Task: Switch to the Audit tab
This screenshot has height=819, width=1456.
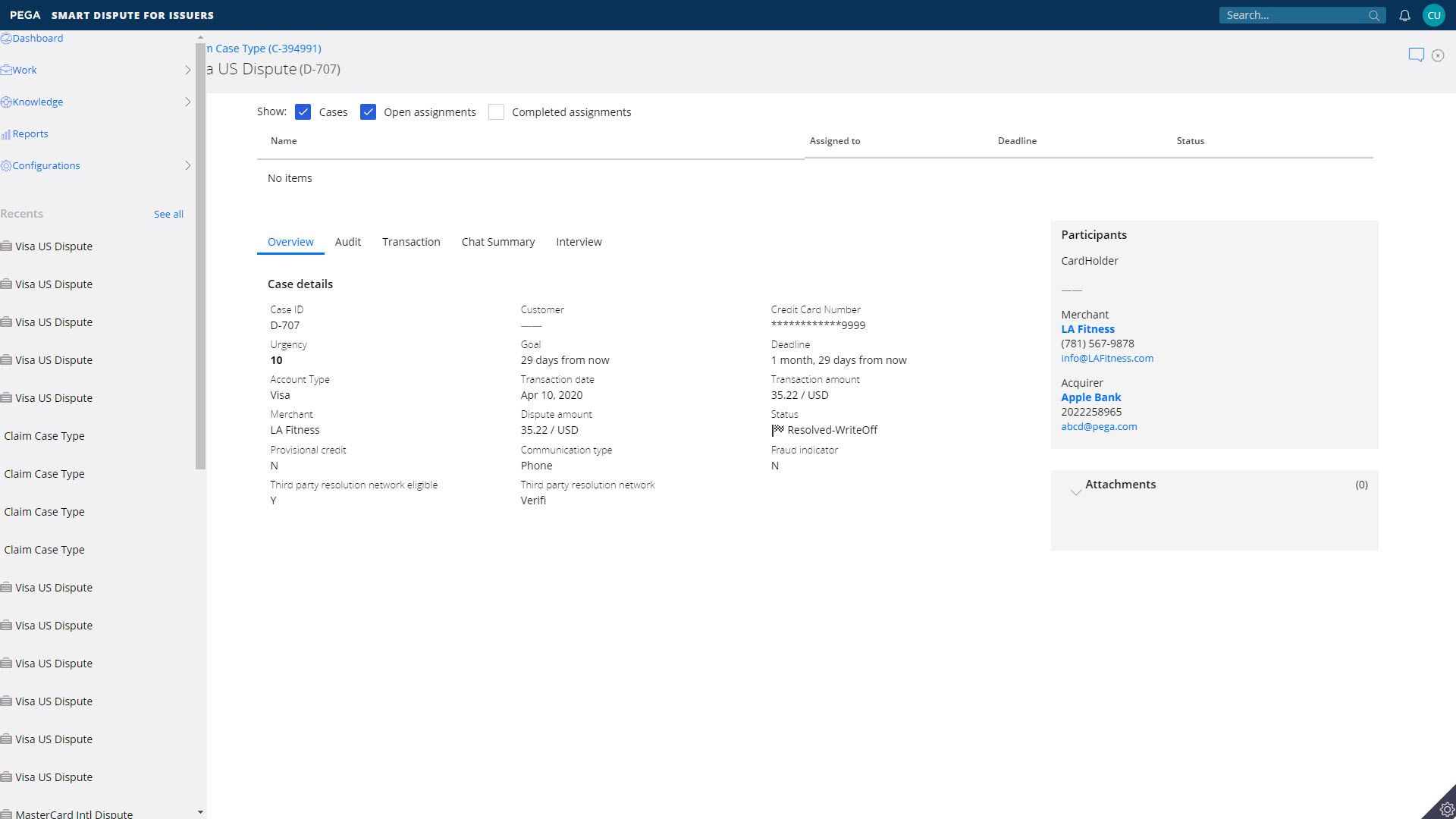Action: coord(347,242)
